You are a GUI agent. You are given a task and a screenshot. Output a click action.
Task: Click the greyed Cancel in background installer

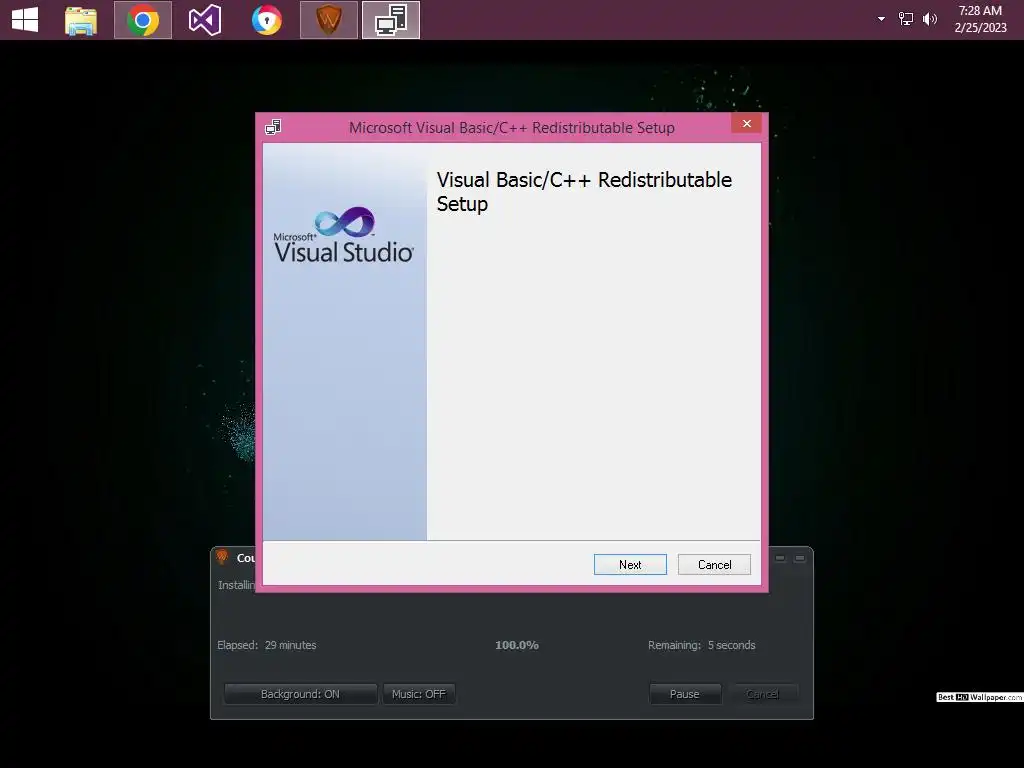(x=763, y=694)
